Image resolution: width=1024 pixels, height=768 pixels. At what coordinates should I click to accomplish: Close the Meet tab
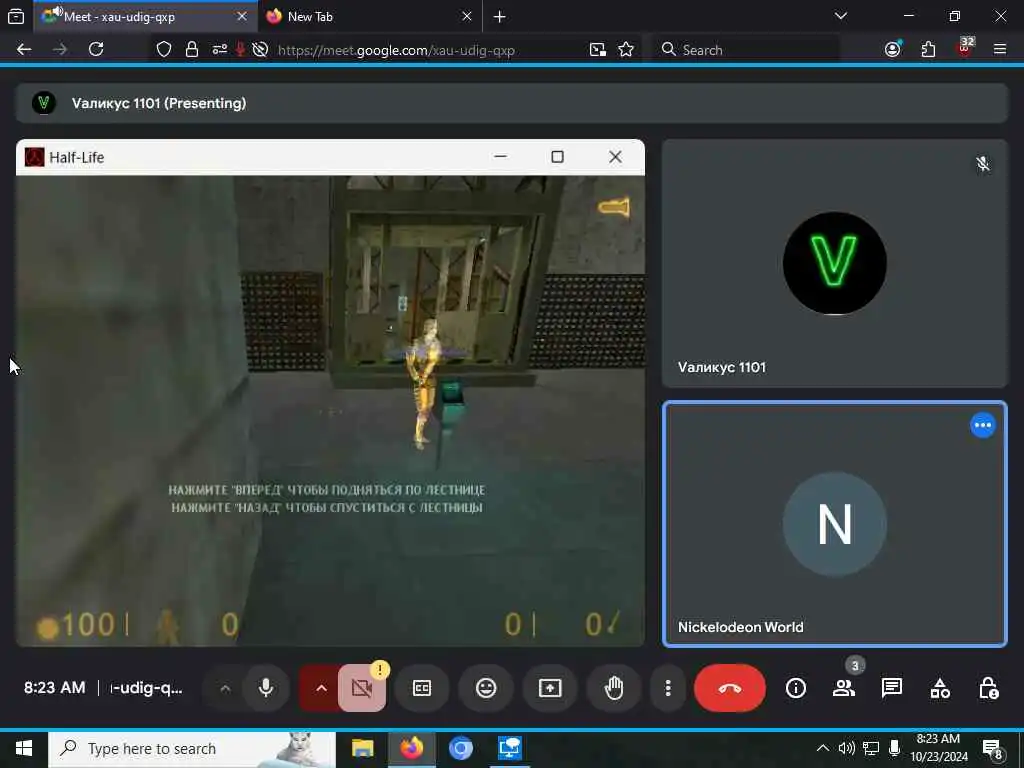(x=242, y=16)
